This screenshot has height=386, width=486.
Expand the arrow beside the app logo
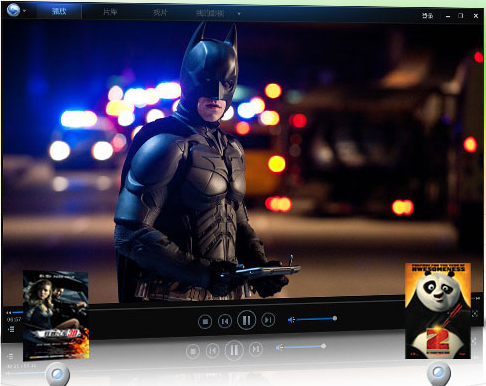click(25, 11)
